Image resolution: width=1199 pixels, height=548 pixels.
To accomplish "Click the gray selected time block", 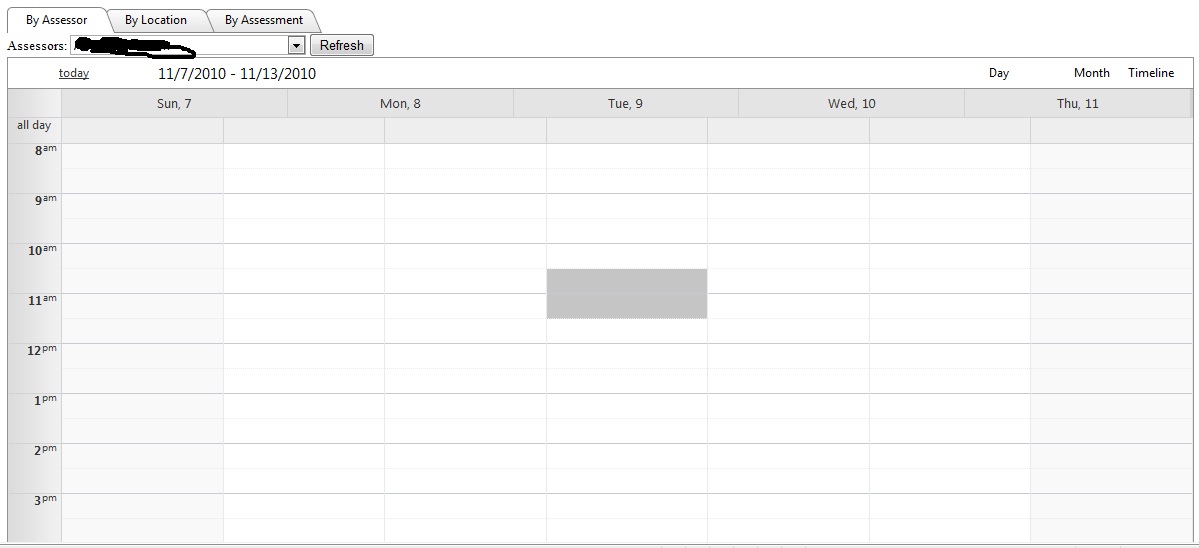I will point(626,293).
